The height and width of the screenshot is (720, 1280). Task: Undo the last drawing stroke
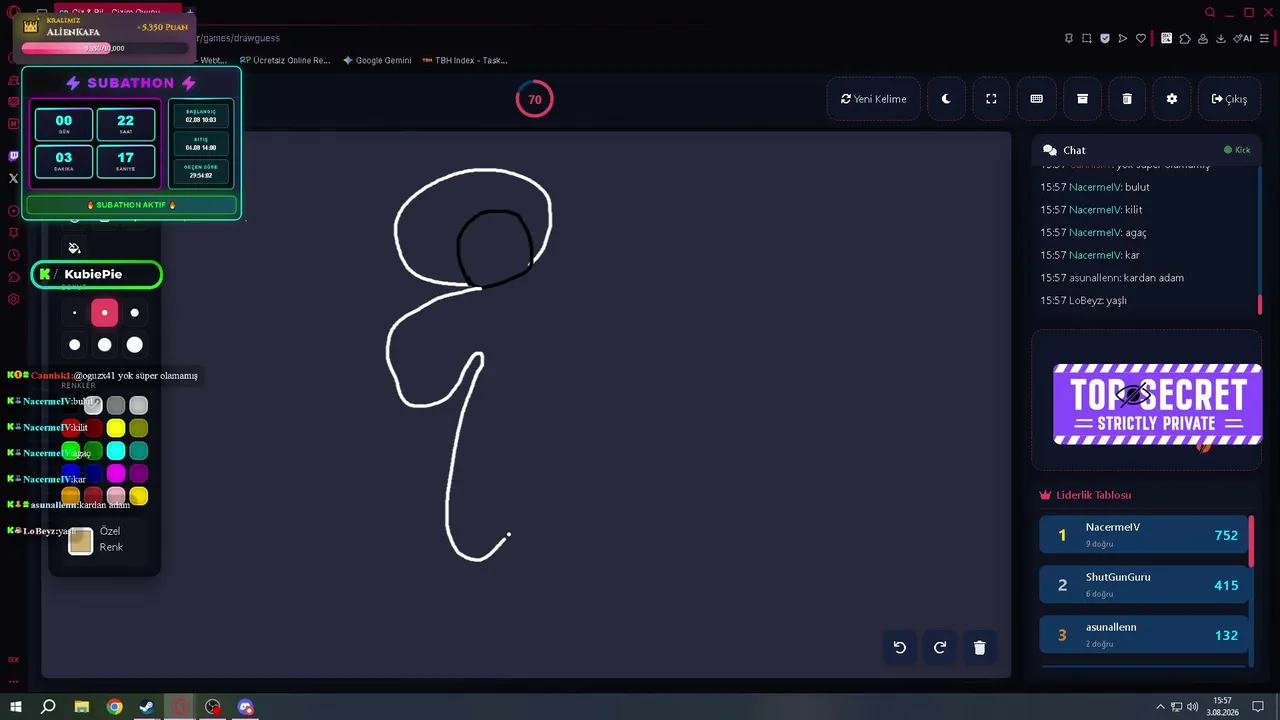(x=900, y=647)
